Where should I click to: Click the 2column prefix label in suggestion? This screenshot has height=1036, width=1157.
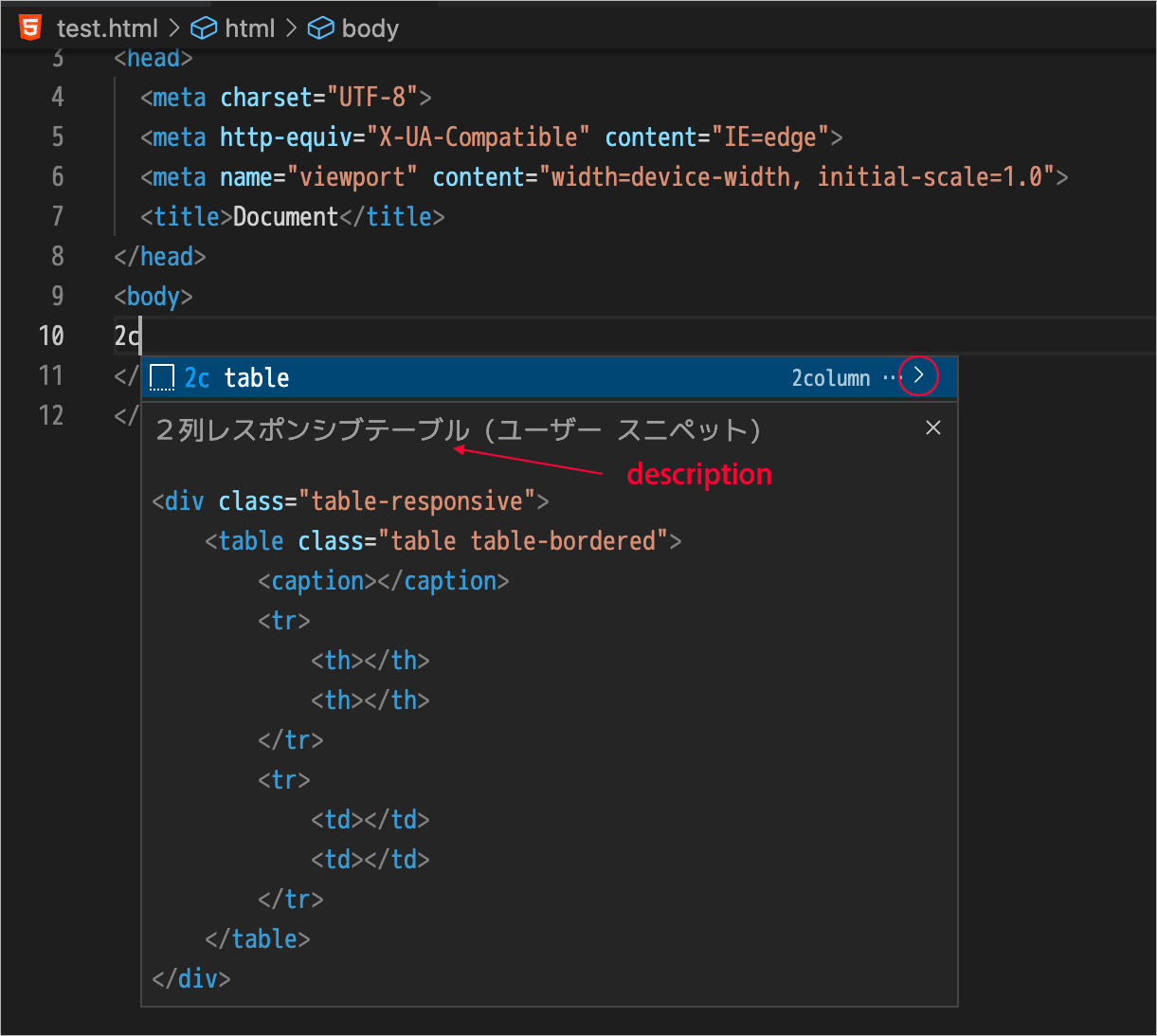coord(830,377)
